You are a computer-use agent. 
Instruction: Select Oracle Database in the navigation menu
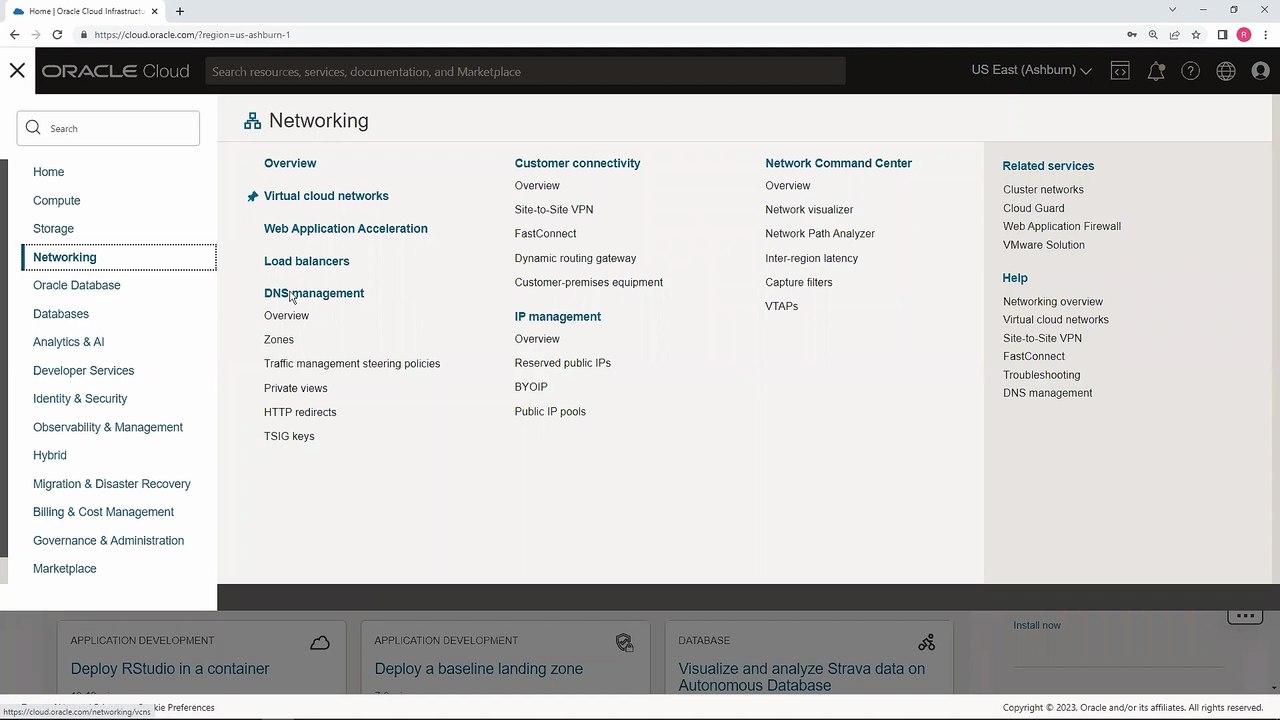76,285
